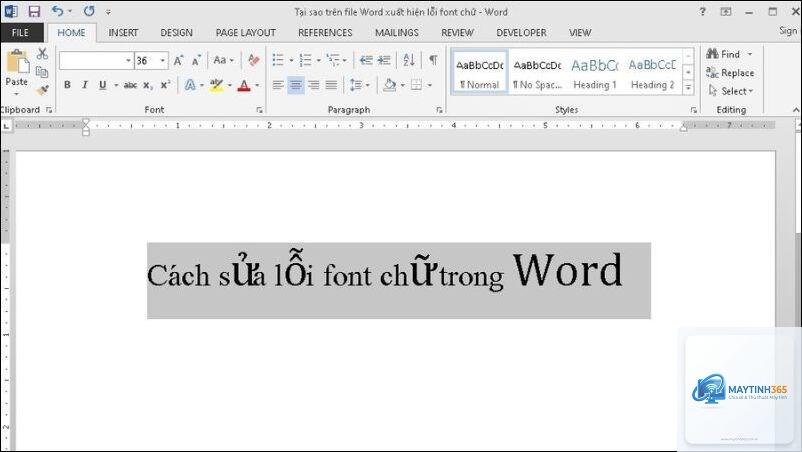
Task: Apply subscript formatting
Action: (148, 85)
